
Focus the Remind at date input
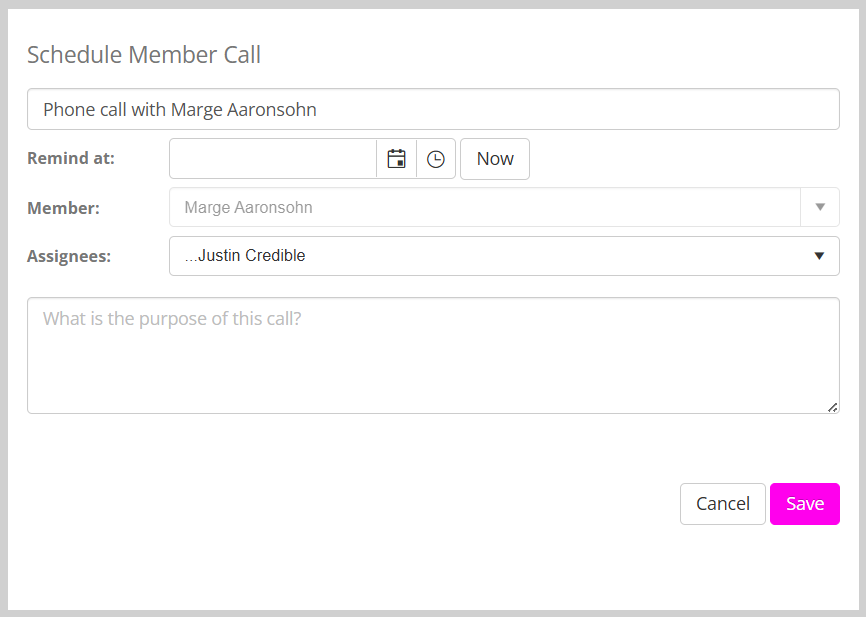tap(273, 159)
